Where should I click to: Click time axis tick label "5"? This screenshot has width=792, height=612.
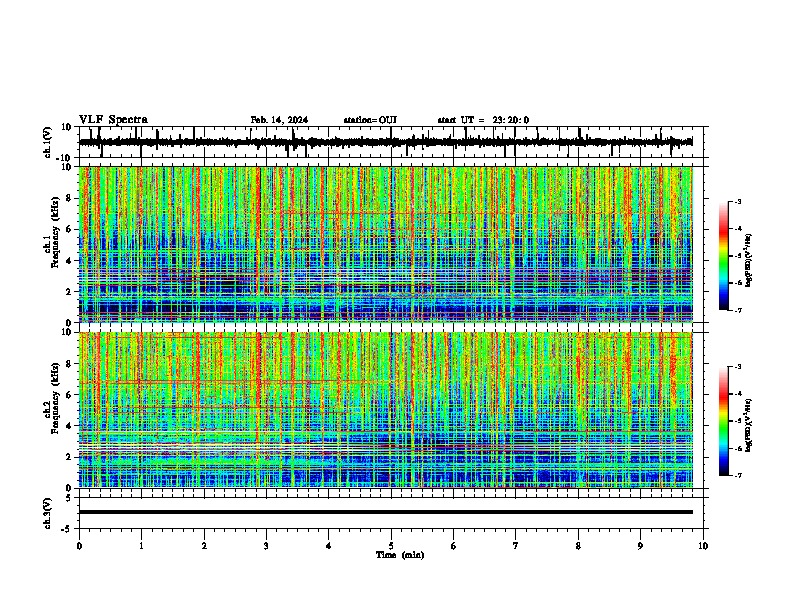391,546
